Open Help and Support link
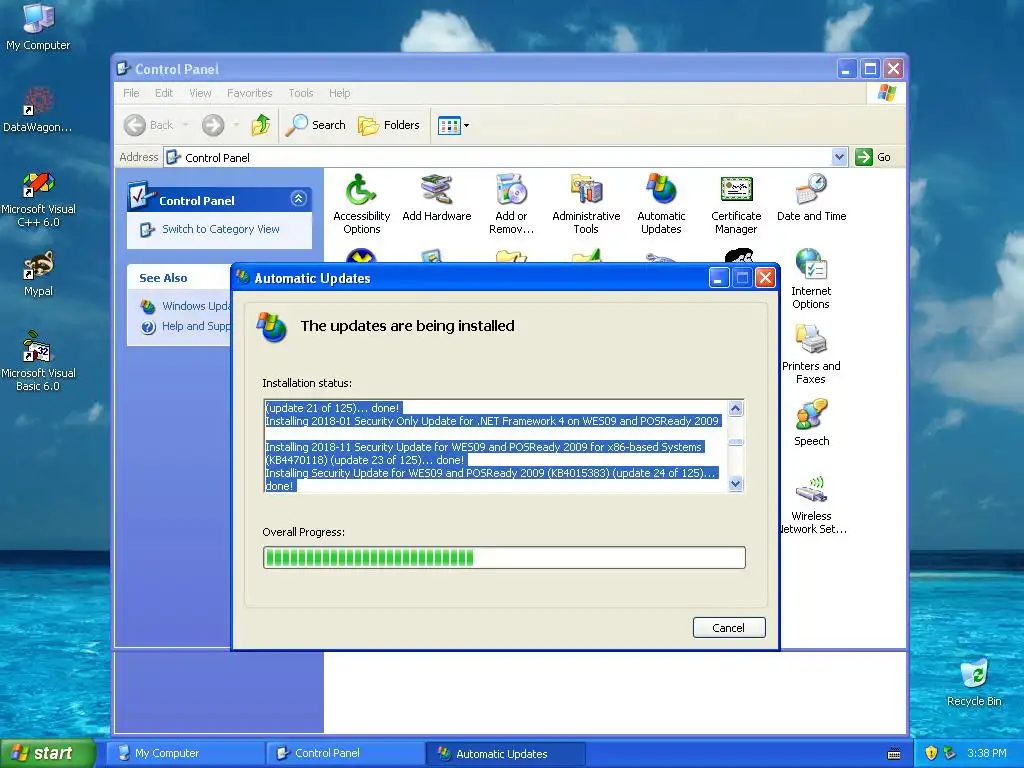This screenshot has height=768, width=1024. [x=196, y=326]
